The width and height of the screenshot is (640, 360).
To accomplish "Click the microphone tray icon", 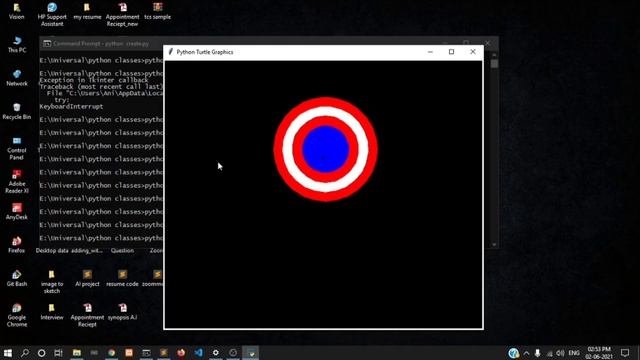I will [538, 353].
